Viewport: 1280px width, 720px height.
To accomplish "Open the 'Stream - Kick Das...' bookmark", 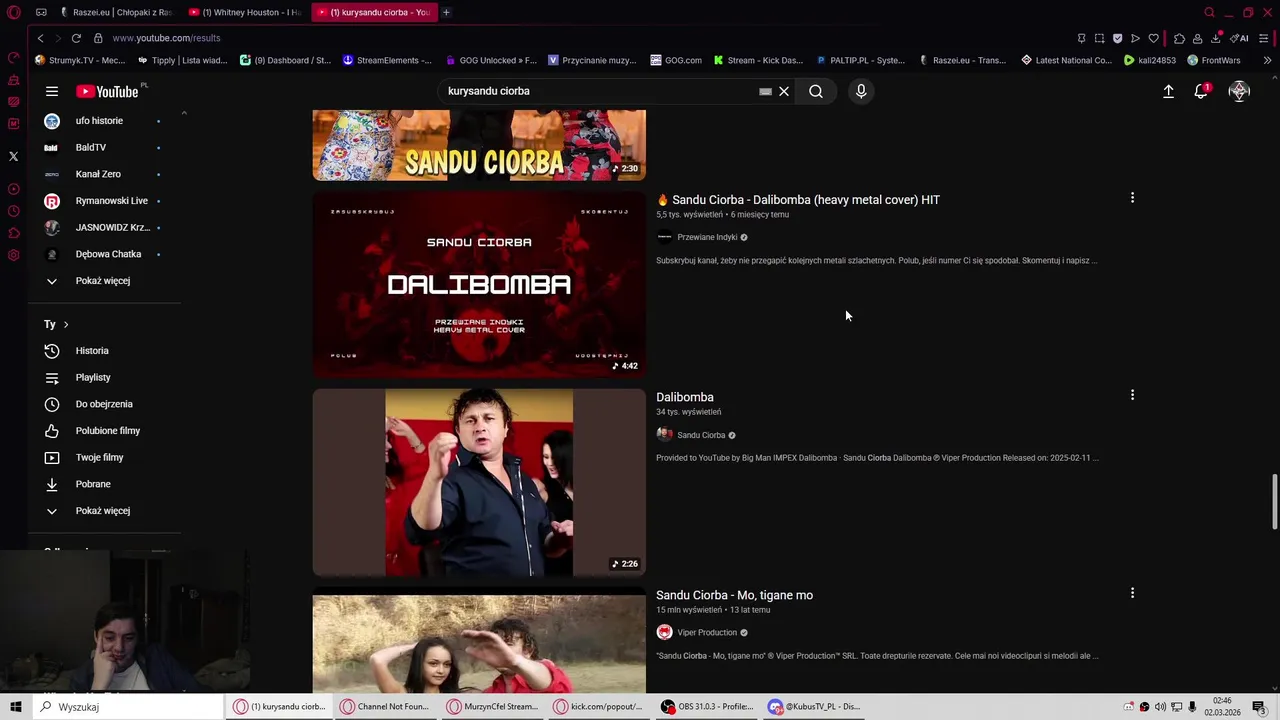I will coord(758,60).
